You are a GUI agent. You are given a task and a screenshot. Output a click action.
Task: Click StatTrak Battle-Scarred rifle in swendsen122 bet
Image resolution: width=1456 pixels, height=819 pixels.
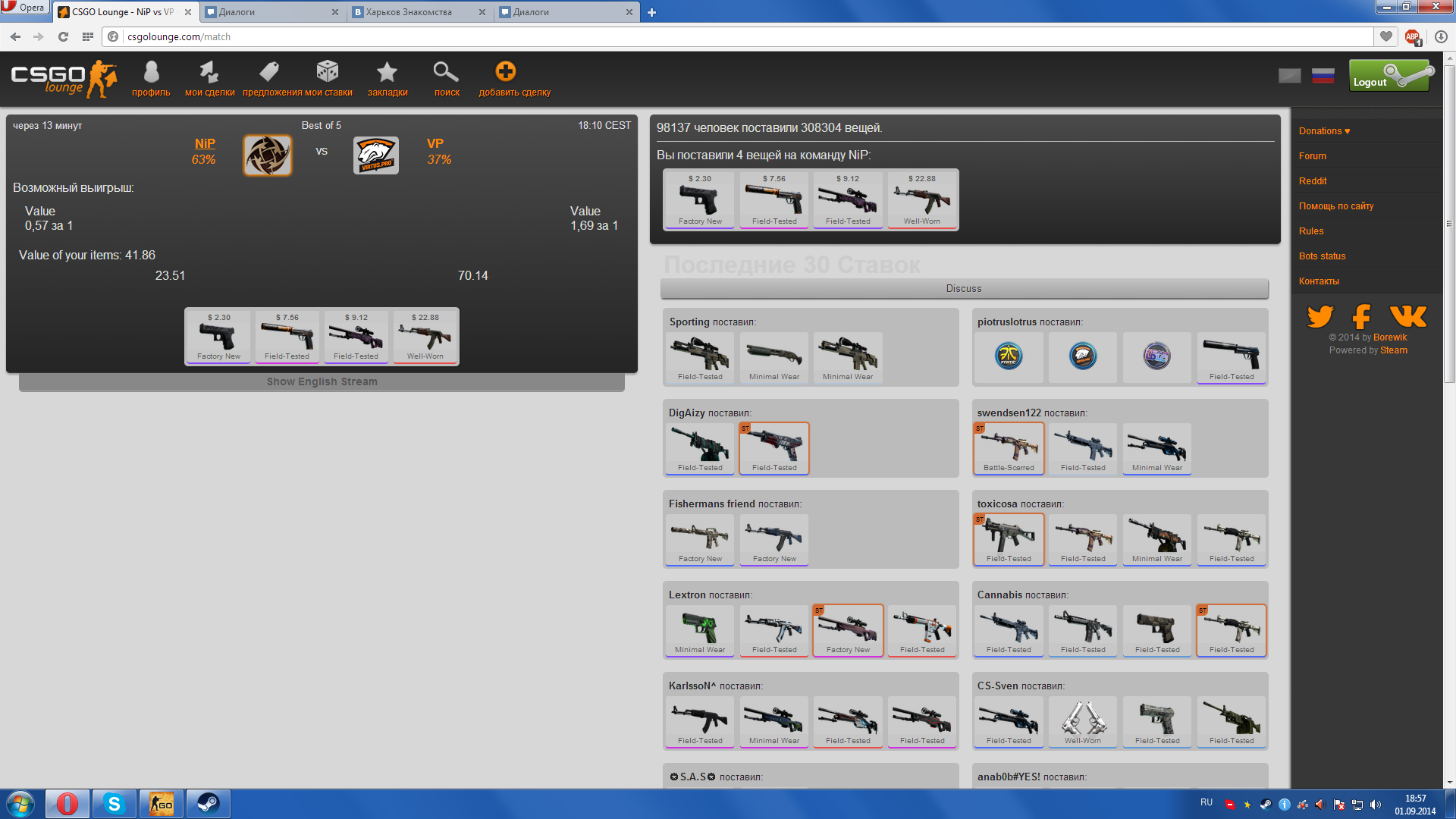[x=1009, y=448]
